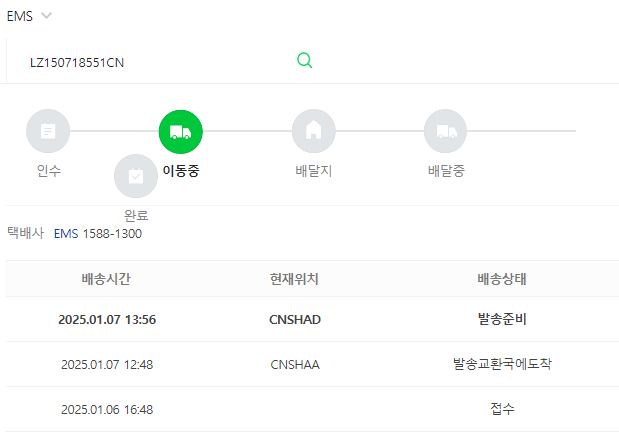This screenshot has height=441, width=619.
Task: Click the 발송교환국에도착 status text
Action: (x=502, y=364)
